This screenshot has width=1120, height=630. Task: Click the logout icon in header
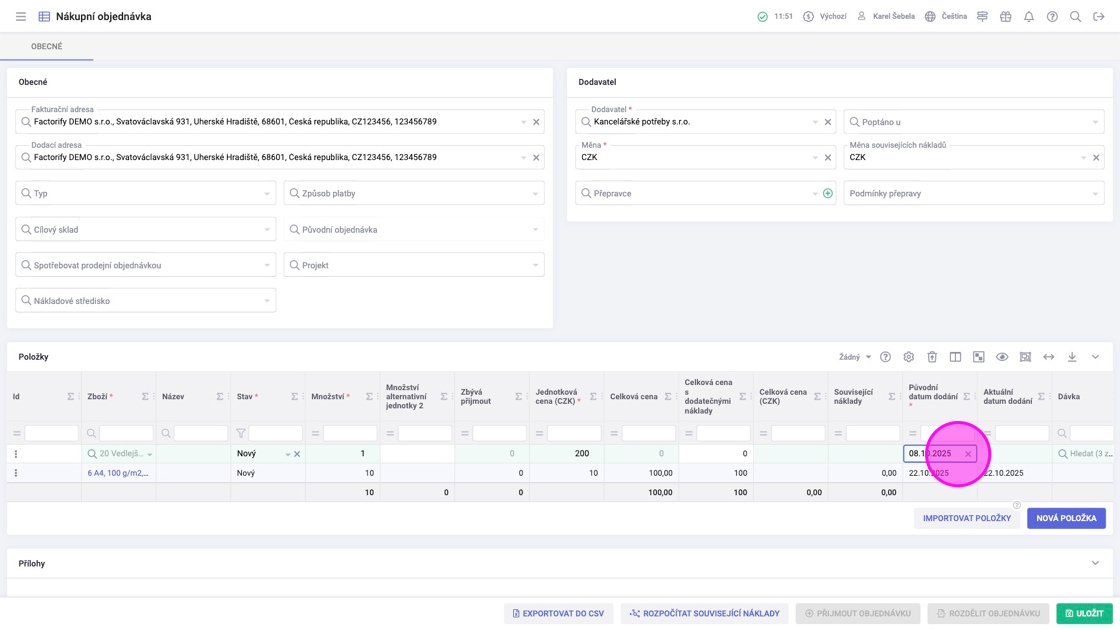(1099, 17)
